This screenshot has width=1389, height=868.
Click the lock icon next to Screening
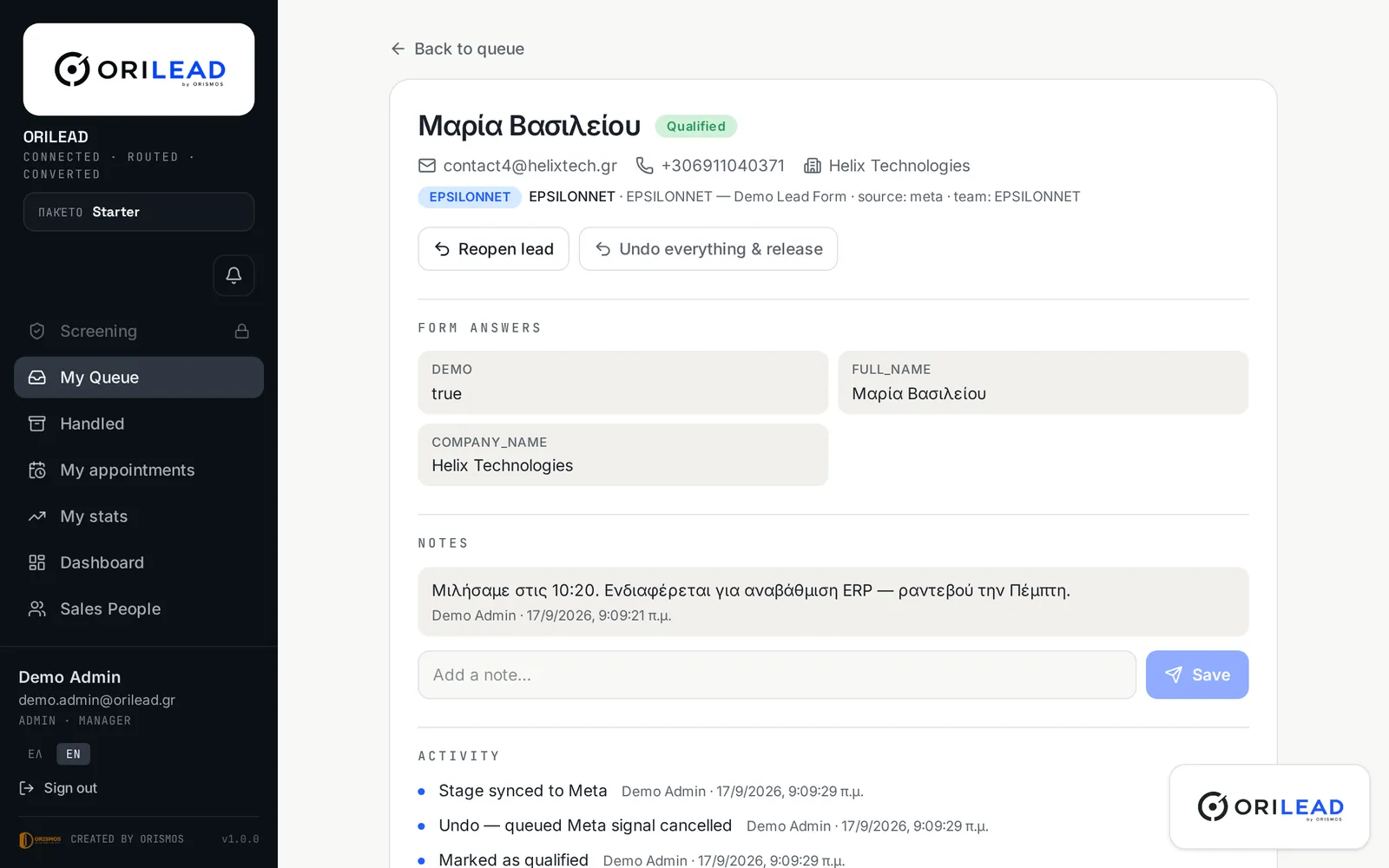click(x=242, y=331)
